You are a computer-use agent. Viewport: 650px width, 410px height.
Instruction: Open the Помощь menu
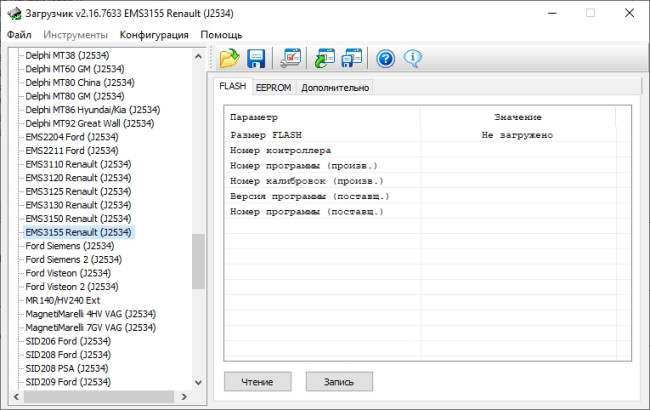(221, 35)
